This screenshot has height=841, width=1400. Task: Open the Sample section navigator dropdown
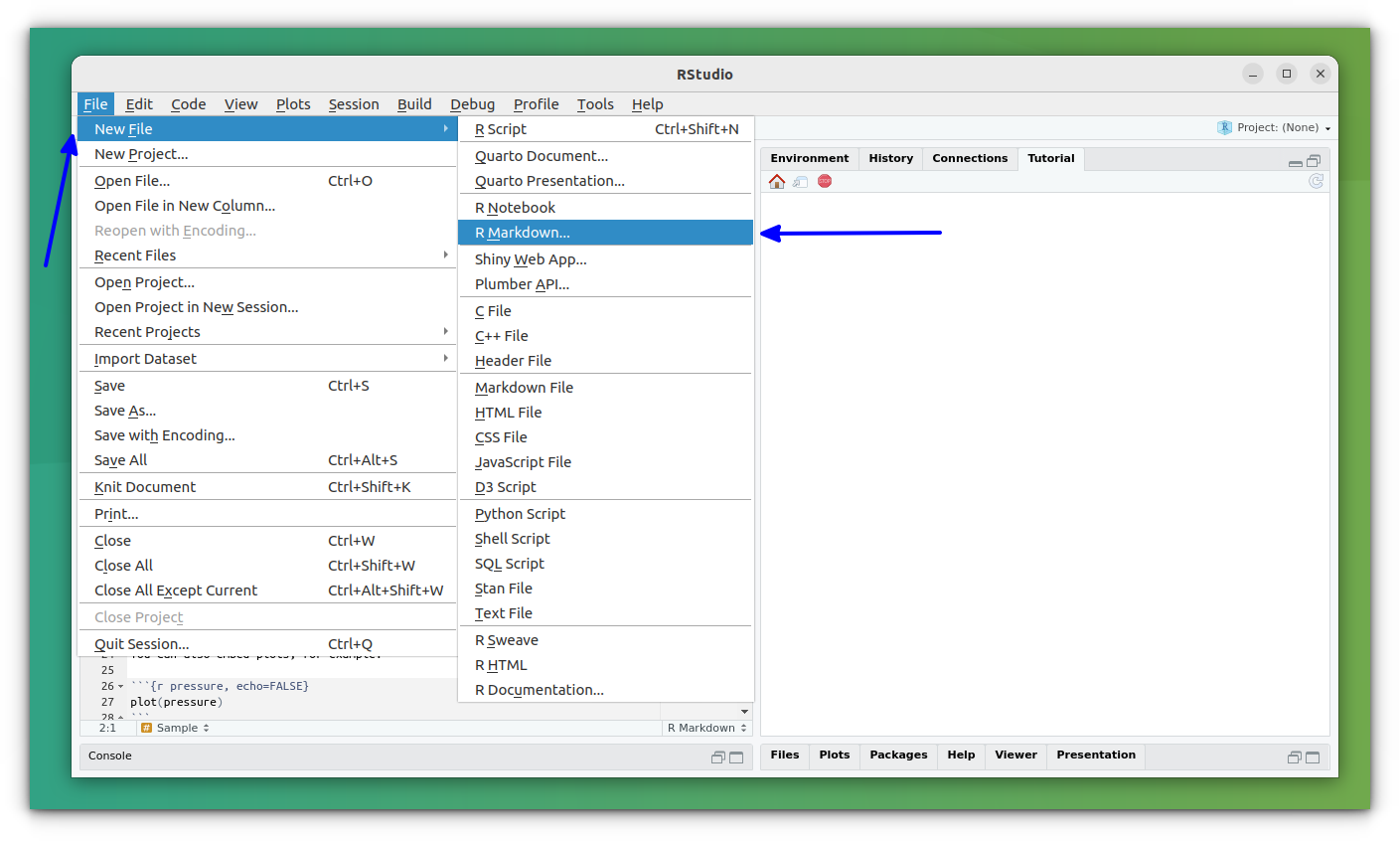pos(177,728)
